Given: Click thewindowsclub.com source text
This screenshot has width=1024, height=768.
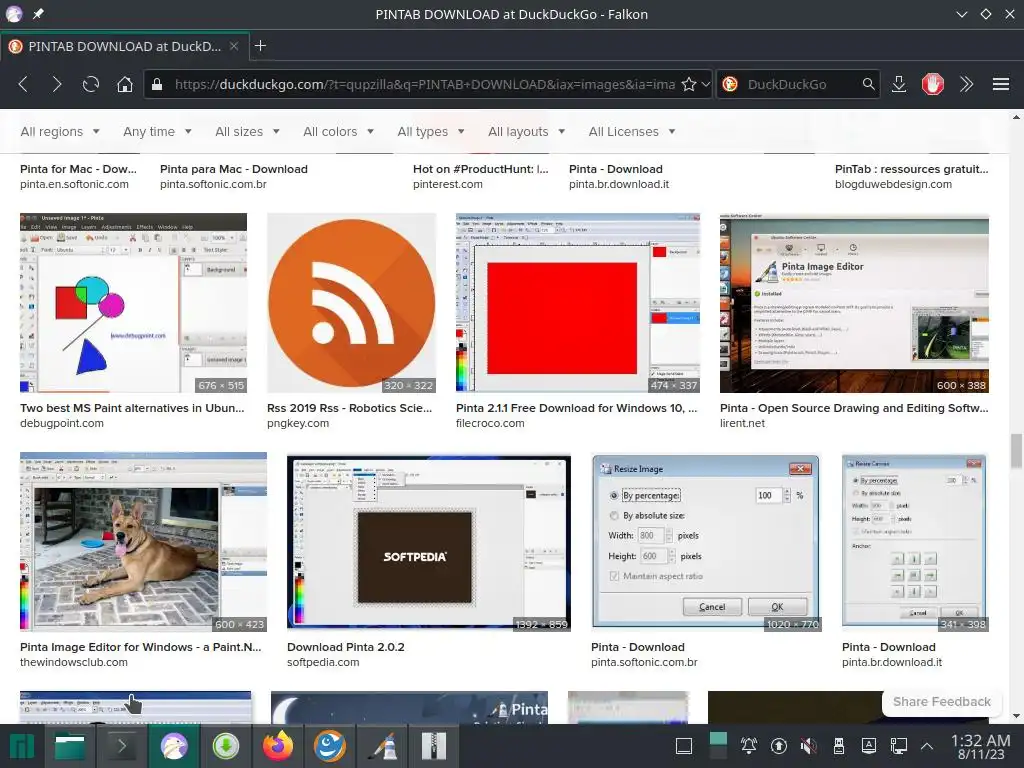Looking at the screenshot, I should coord(74,662).
